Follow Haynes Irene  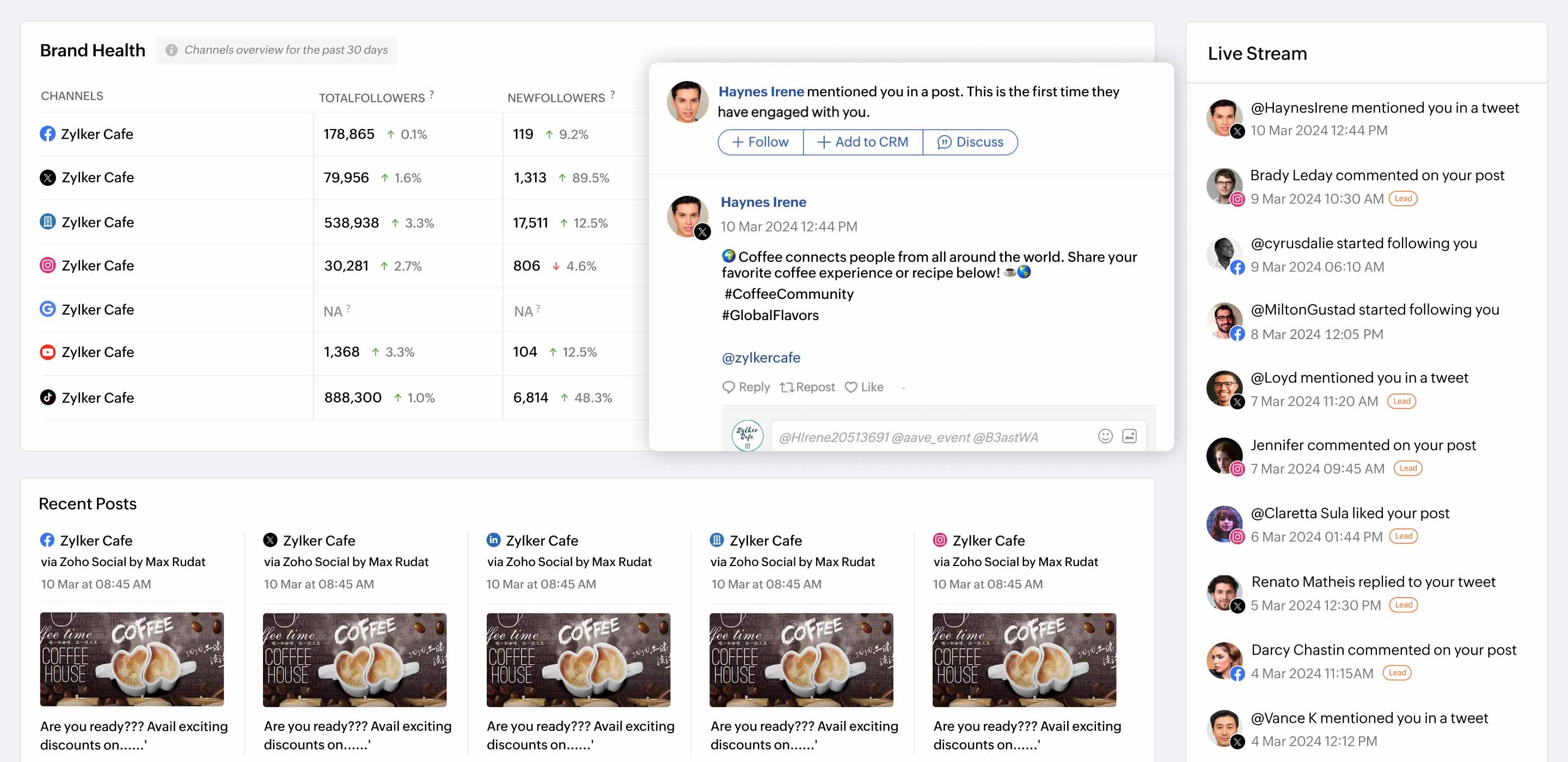[760, 142]
